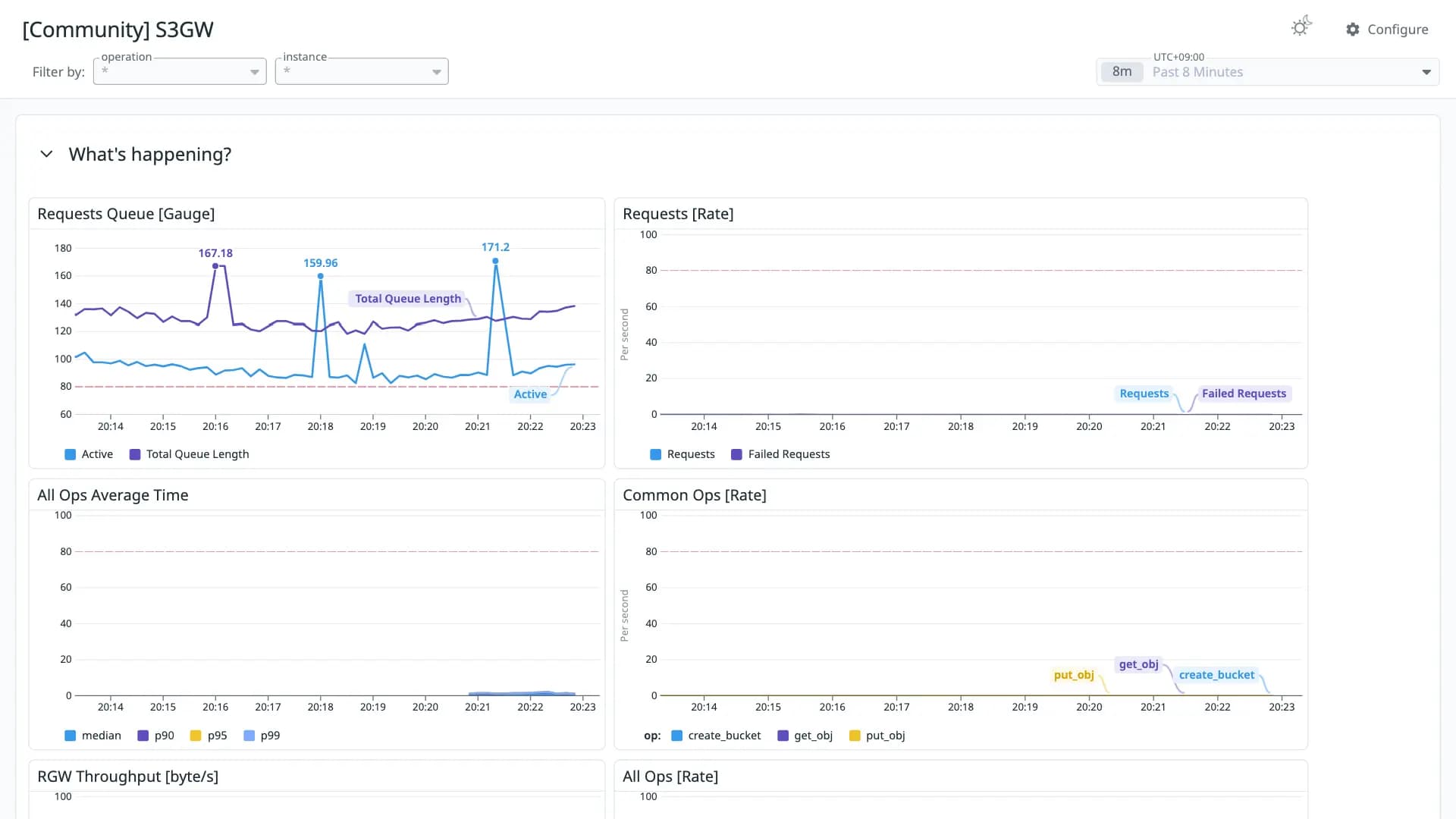Toggle the put_obj legend entry
The width and height of the screenshot is (1456, 819).
pos(877,736)
